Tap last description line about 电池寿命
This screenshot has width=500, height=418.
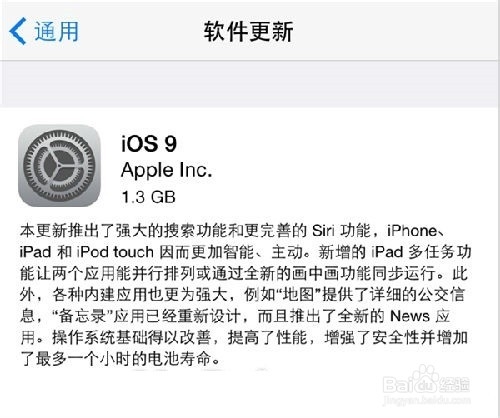[120, 359]
